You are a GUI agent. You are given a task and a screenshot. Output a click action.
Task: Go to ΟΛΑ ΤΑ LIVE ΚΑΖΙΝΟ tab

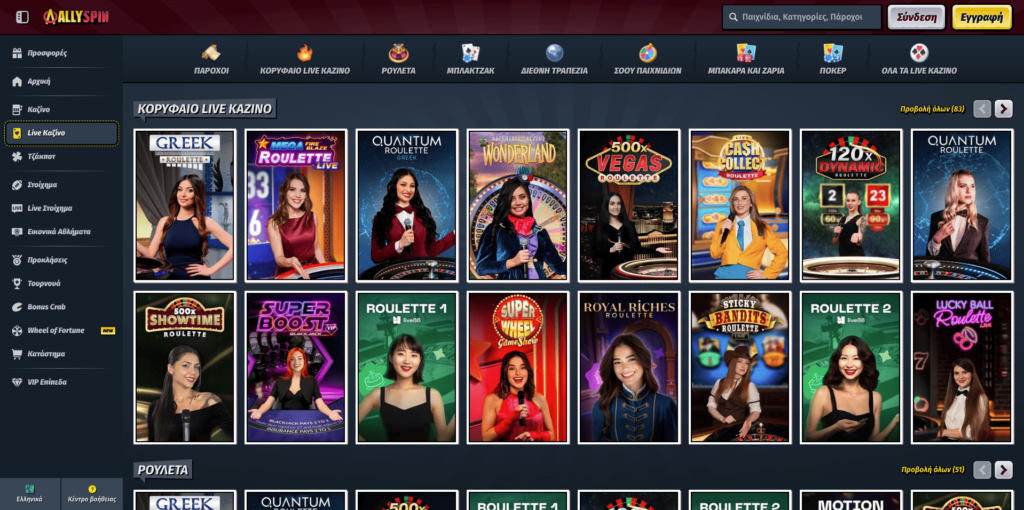(918, 54)
